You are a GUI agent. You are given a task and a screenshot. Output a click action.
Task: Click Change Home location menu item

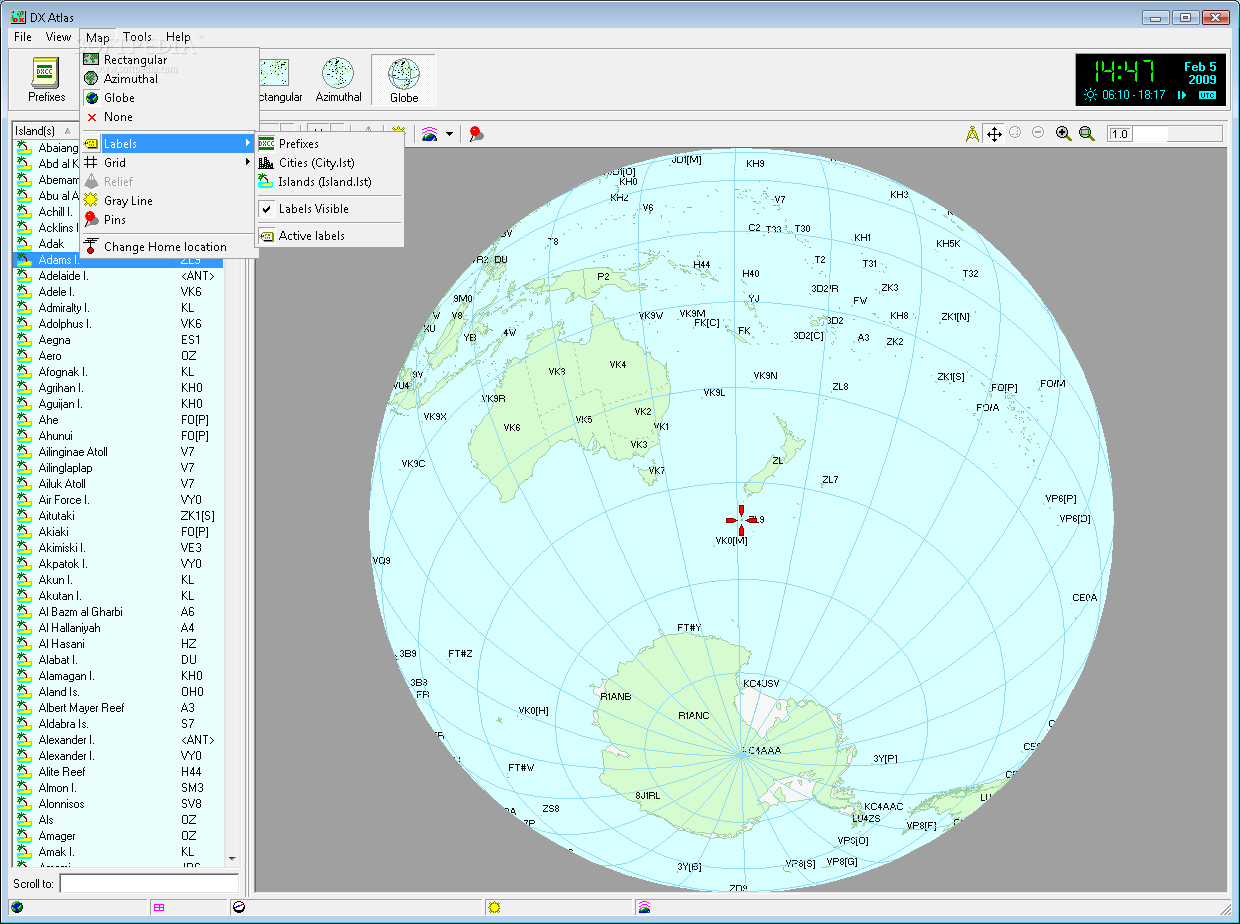[169, 247]
